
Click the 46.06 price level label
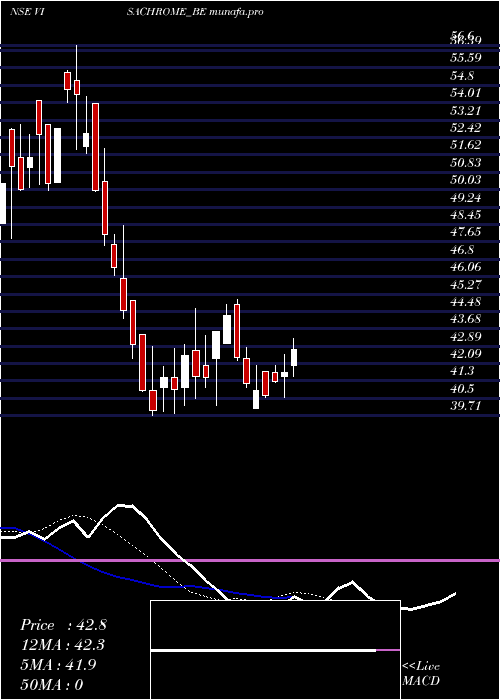466,267
